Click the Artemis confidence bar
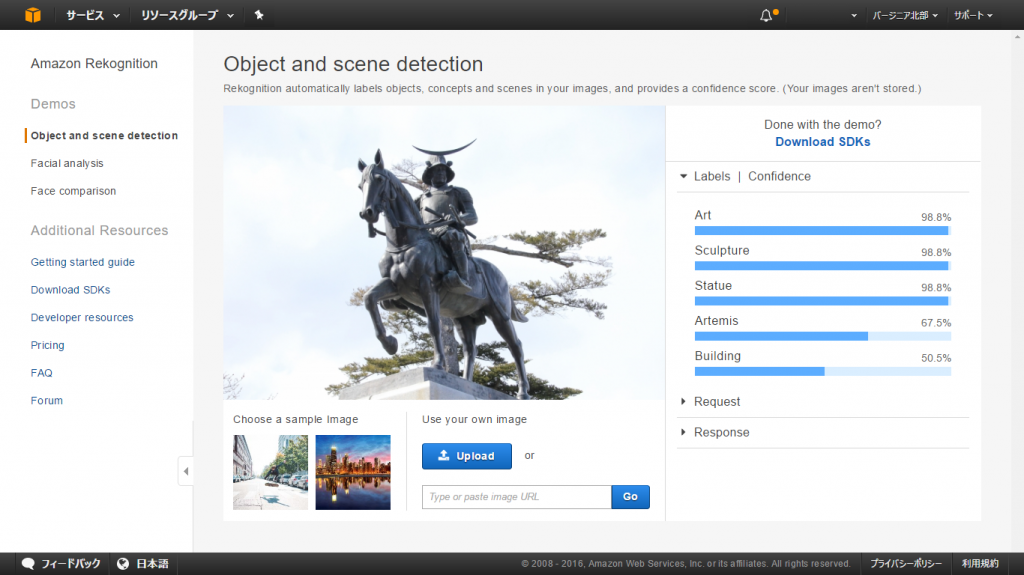1024x575 pixels. pyautogui.click(x=822, y=337)
